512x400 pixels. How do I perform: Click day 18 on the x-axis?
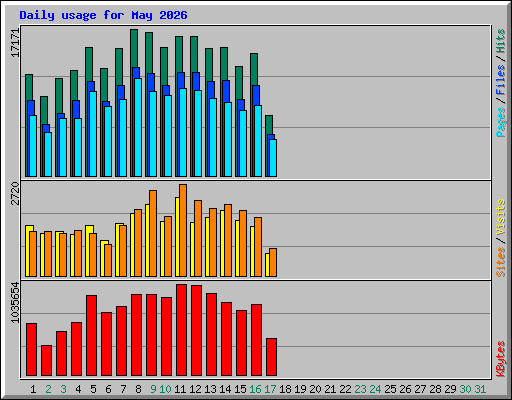coord(285,389)
